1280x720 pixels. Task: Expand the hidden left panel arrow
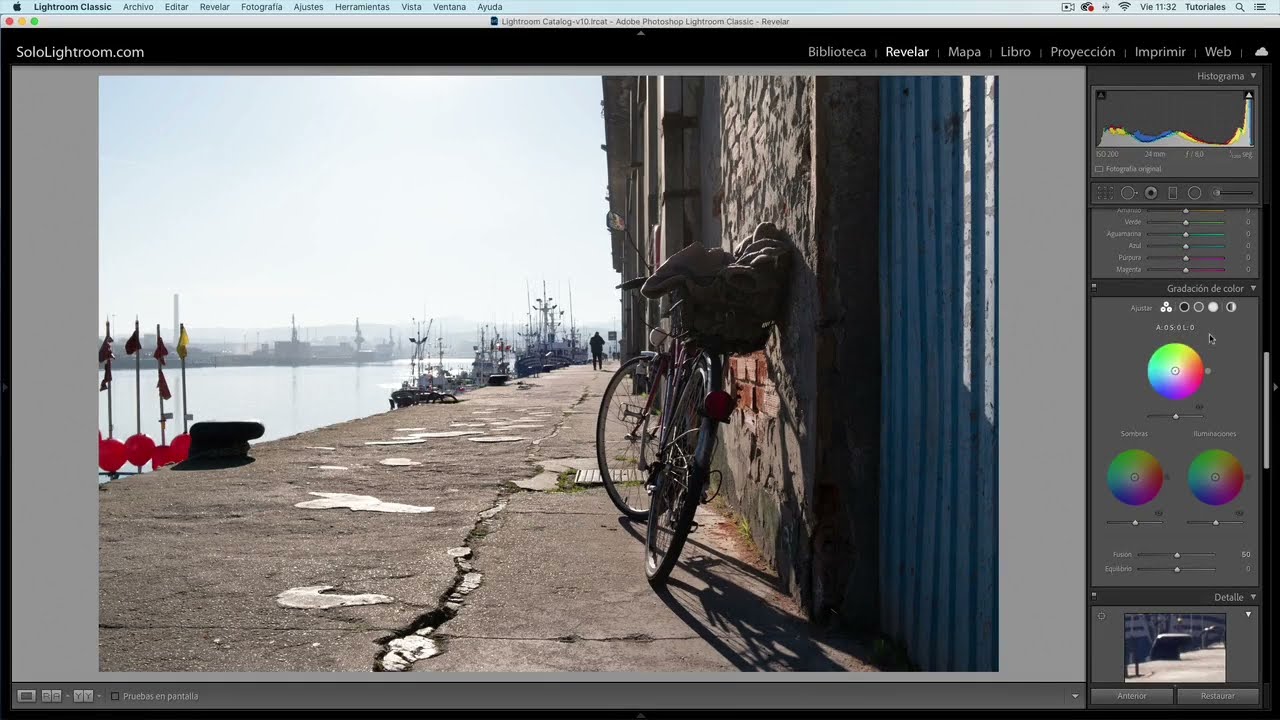coord(4,386)
